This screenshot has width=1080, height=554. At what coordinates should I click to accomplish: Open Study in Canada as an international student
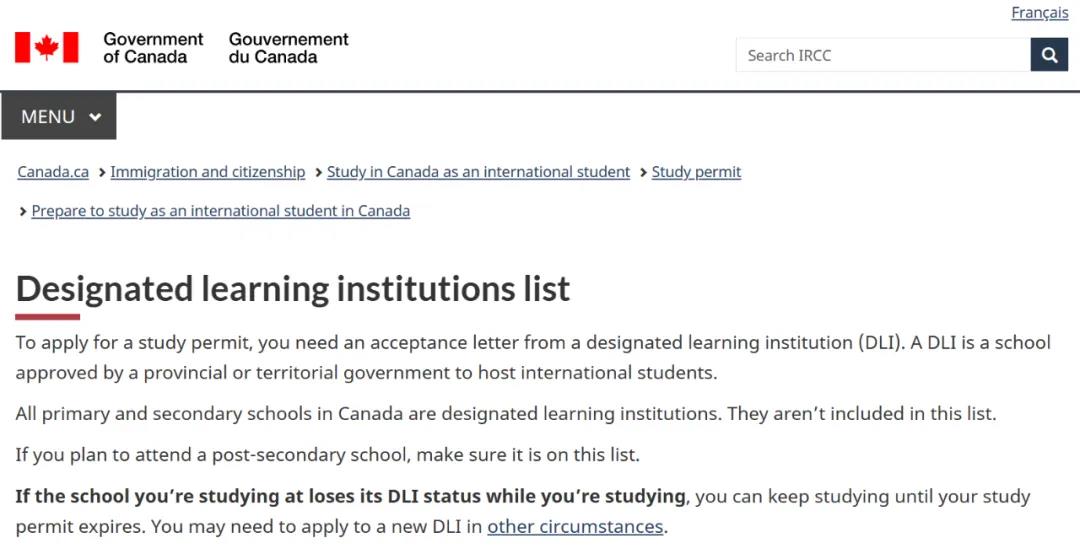tap(478, 172)
